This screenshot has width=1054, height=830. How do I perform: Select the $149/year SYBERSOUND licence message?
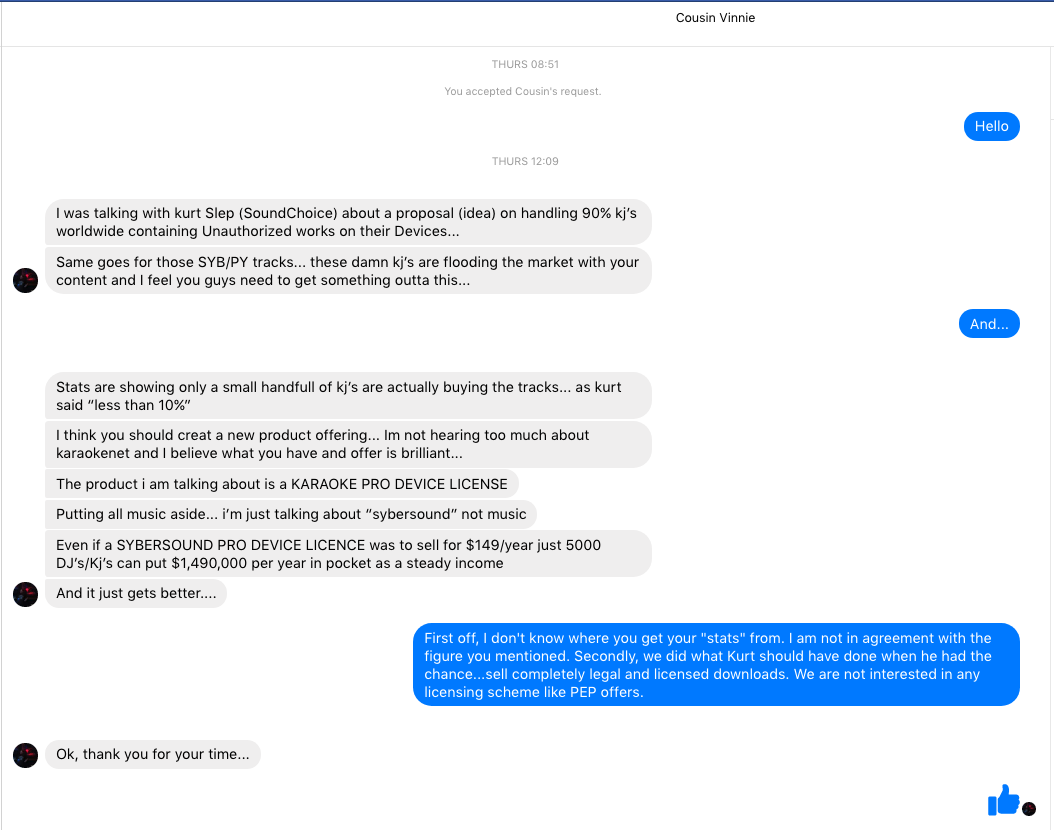pos(348,554)
